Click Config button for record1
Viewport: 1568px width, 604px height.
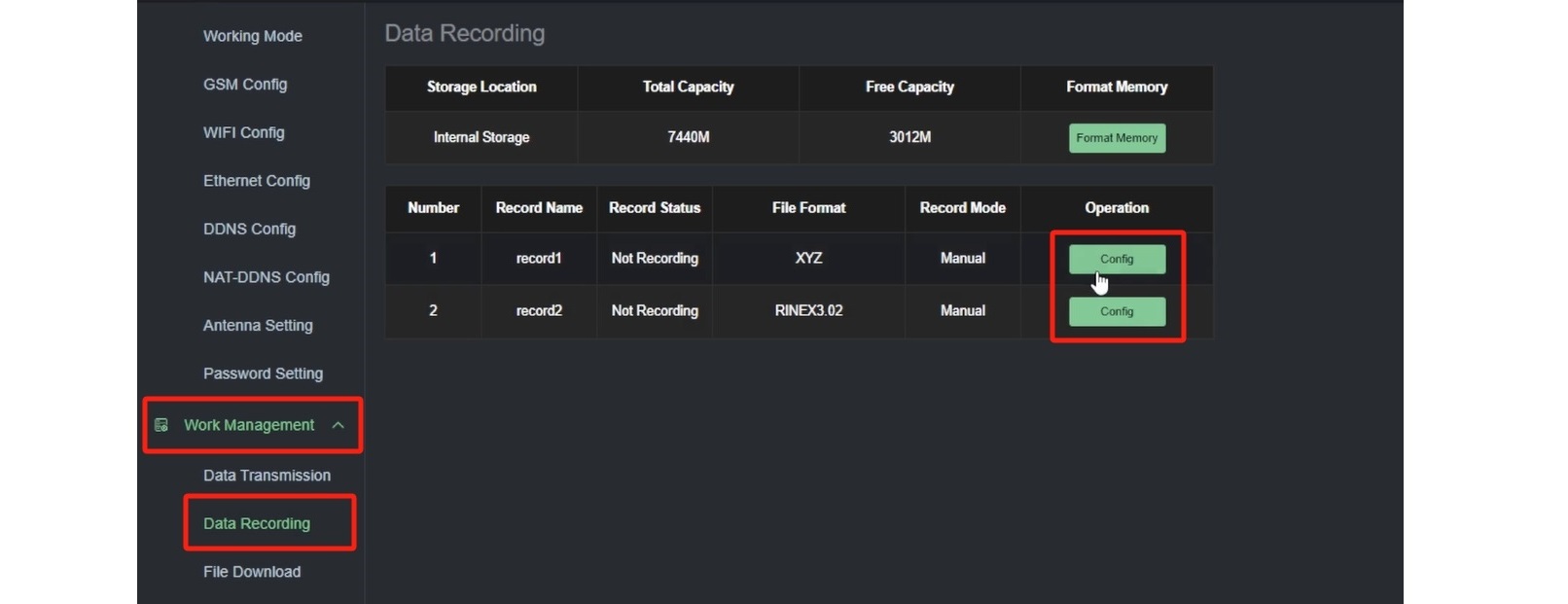1117,259
